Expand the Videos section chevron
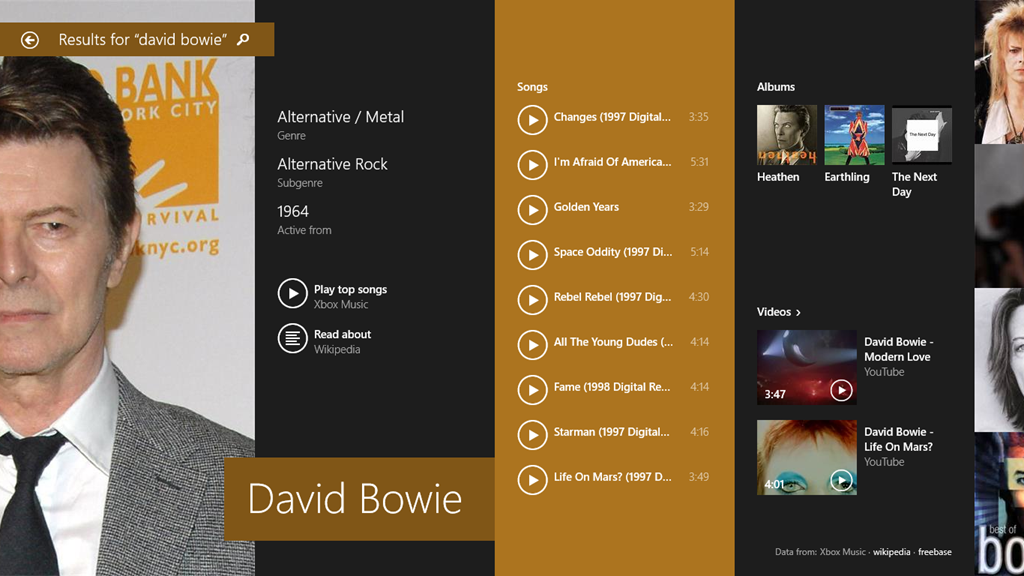 tap(798, 313)
